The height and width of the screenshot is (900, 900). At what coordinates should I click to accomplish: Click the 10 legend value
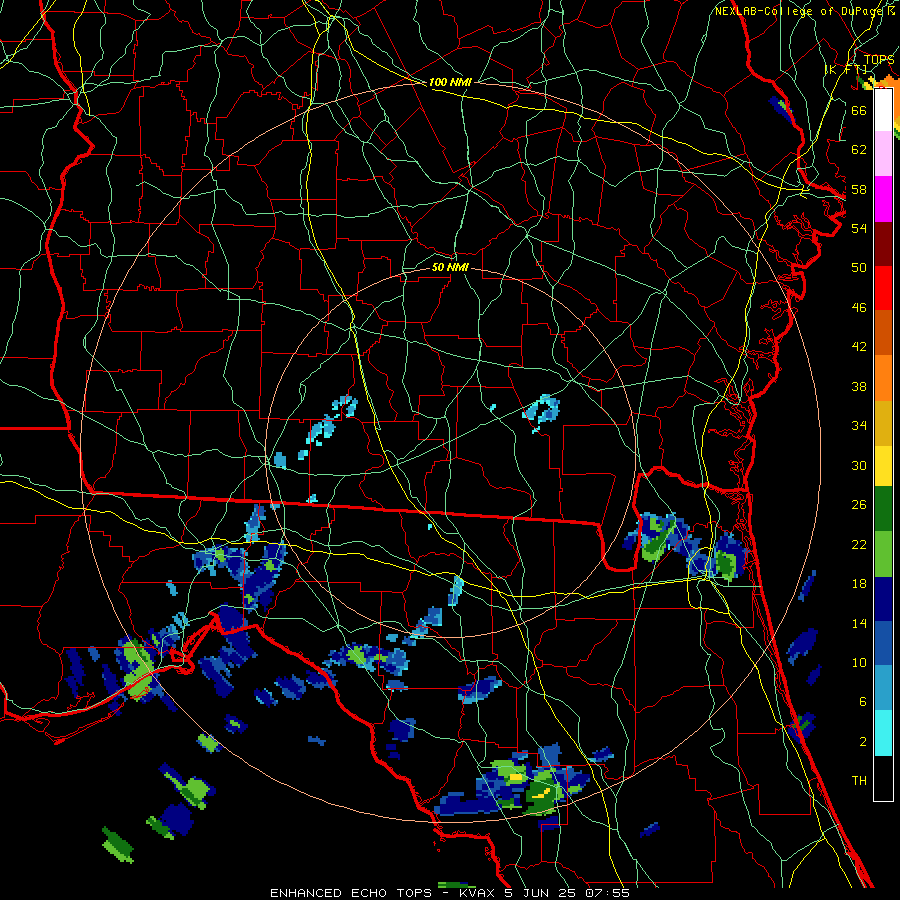[859, 663]
